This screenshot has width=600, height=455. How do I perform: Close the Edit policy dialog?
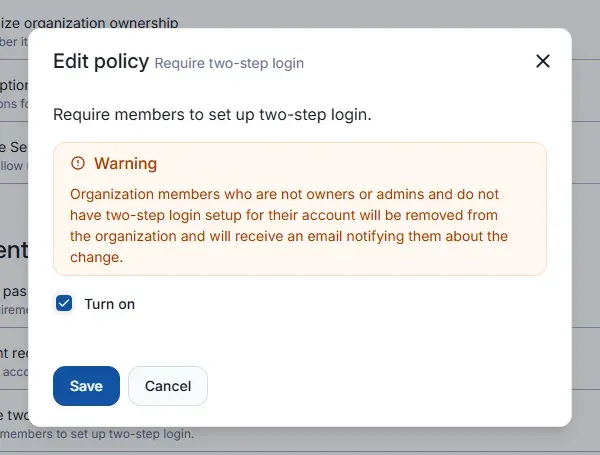pos(543,61)
